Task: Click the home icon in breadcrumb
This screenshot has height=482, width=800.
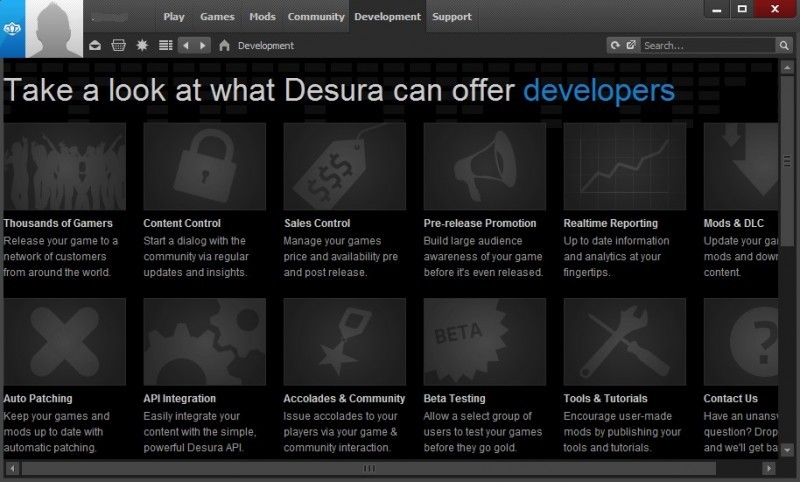Action: (224, 45)
